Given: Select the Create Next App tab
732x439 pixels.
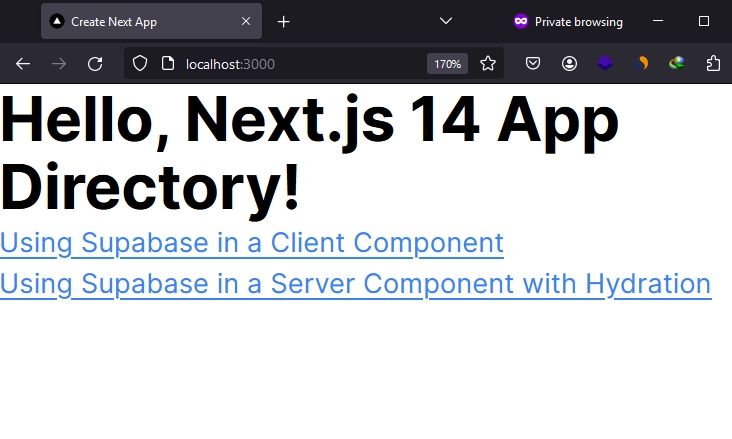Looking at the screenshot, I should click(x=151, y=21).
